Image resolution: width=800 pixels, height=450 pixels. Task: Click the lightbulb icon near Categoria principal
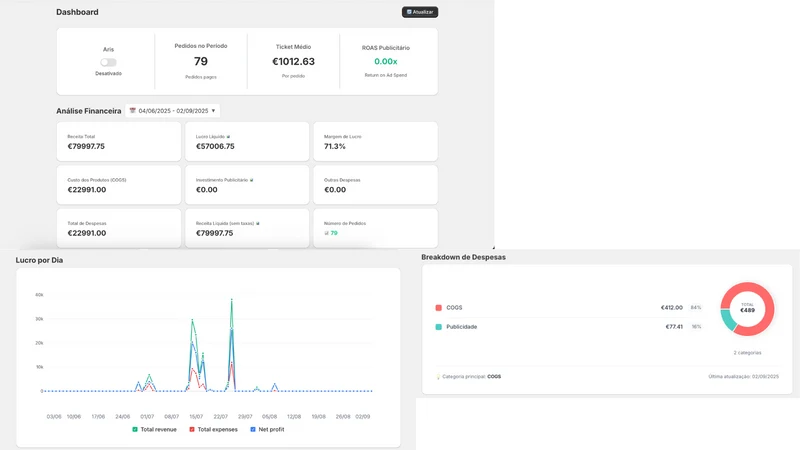[438, 377]
